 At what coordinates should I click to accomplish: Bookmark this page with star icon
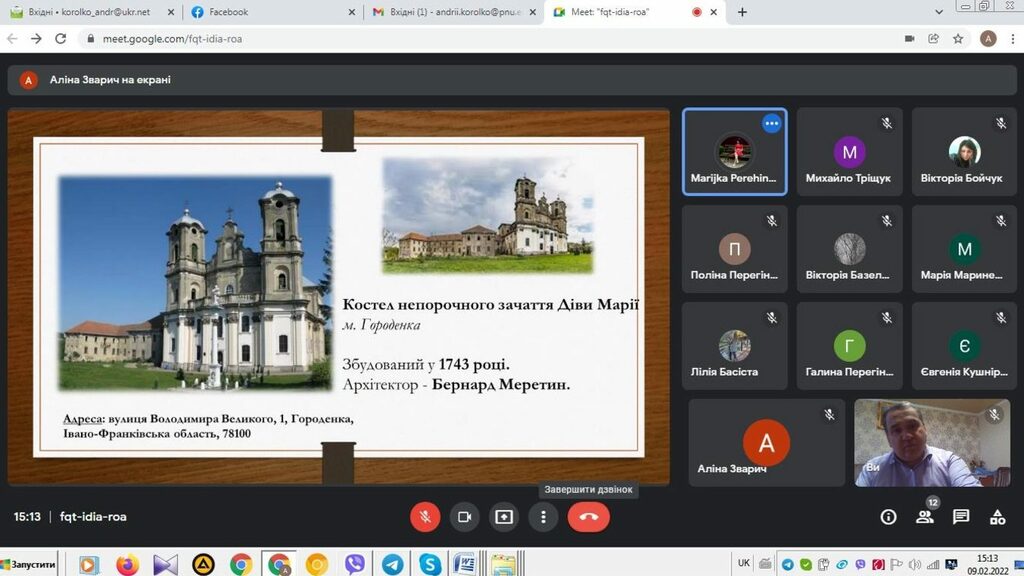pyautogui.click(x=958, y=39)
